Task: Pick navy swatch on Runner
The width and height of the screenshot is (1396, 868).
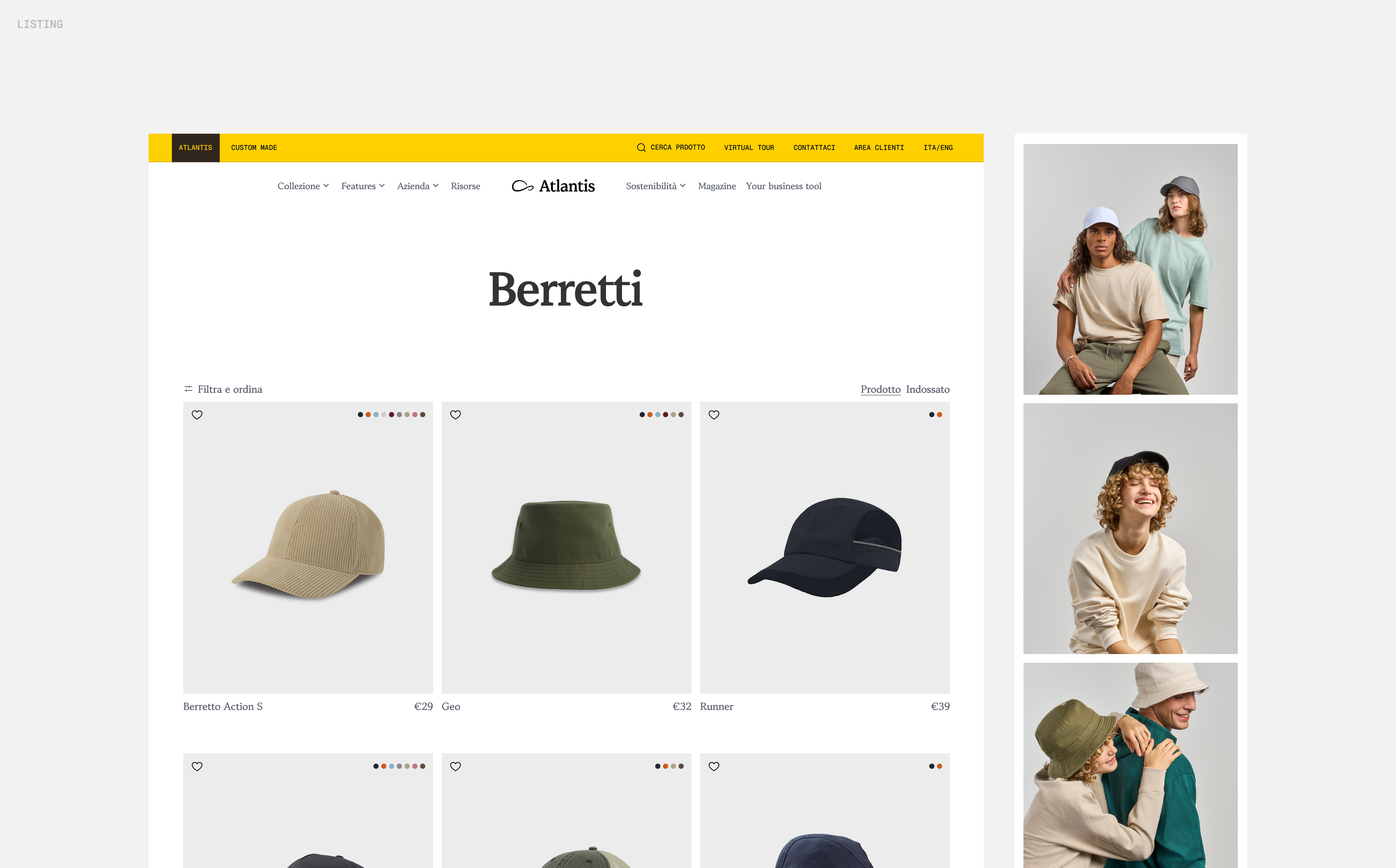Action: pyautogui.click(x=932, y=414)
